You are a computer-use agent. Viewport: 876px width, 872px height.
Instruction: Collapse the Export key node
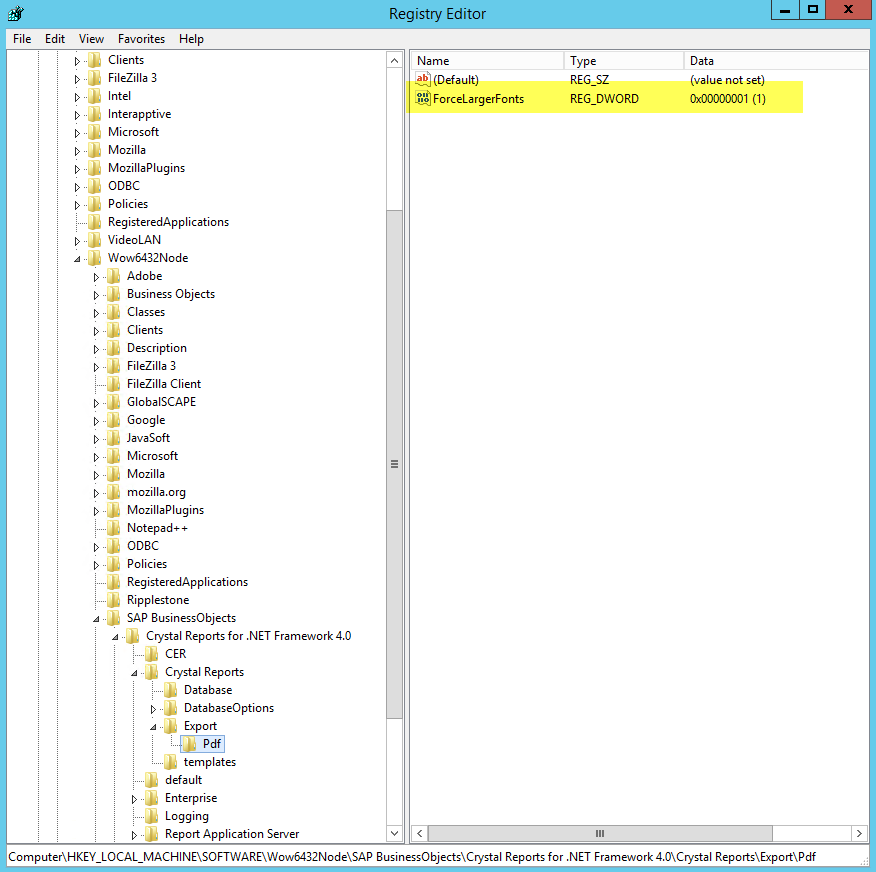[x=153, y=727]
